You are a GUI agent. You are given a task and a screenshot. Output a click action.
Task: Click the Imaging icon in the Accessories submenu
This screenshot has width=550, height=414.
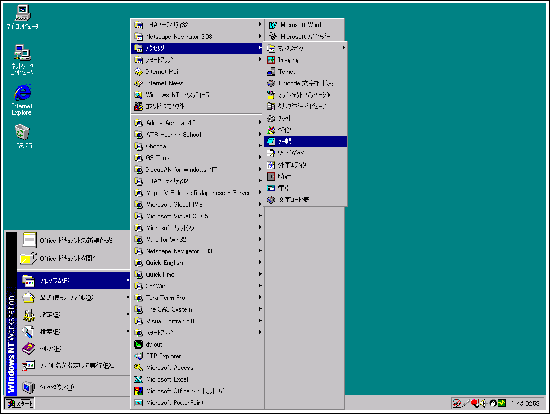(271, 60)
